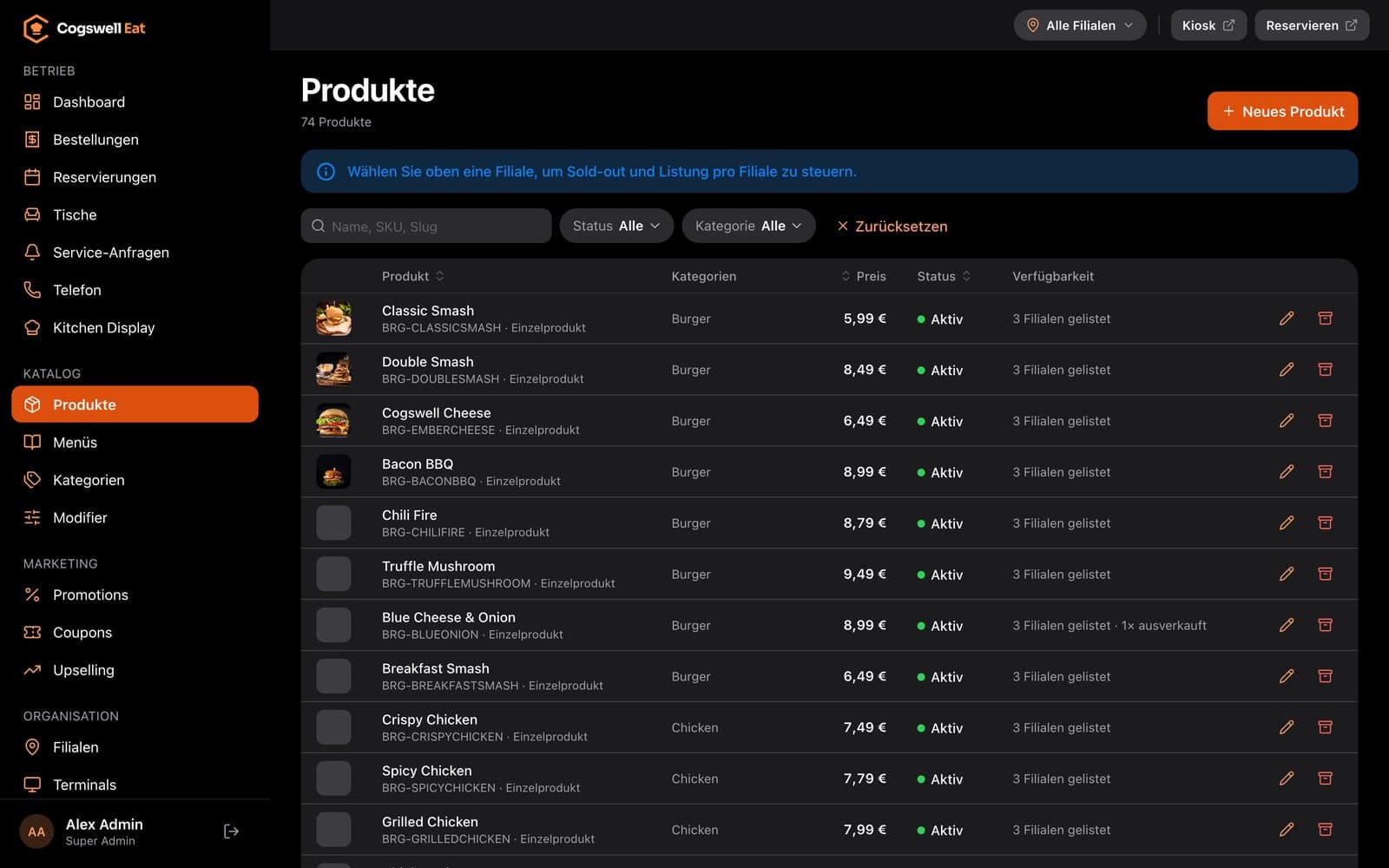This screenshot has width=1389, height=868.
Task: Sort table by Produkt column
Action: [413, 276]
